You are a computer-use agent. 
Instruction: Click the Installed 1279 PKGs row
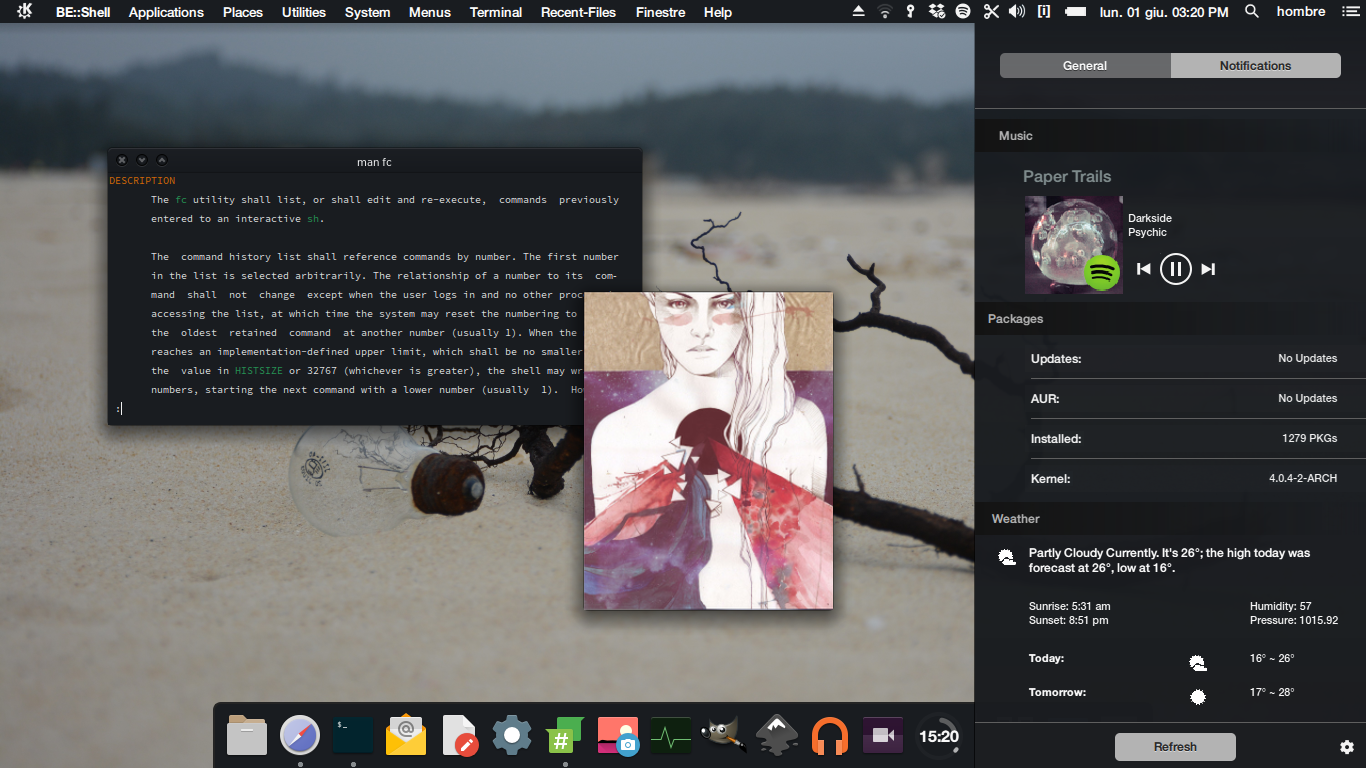(1184, 438)
